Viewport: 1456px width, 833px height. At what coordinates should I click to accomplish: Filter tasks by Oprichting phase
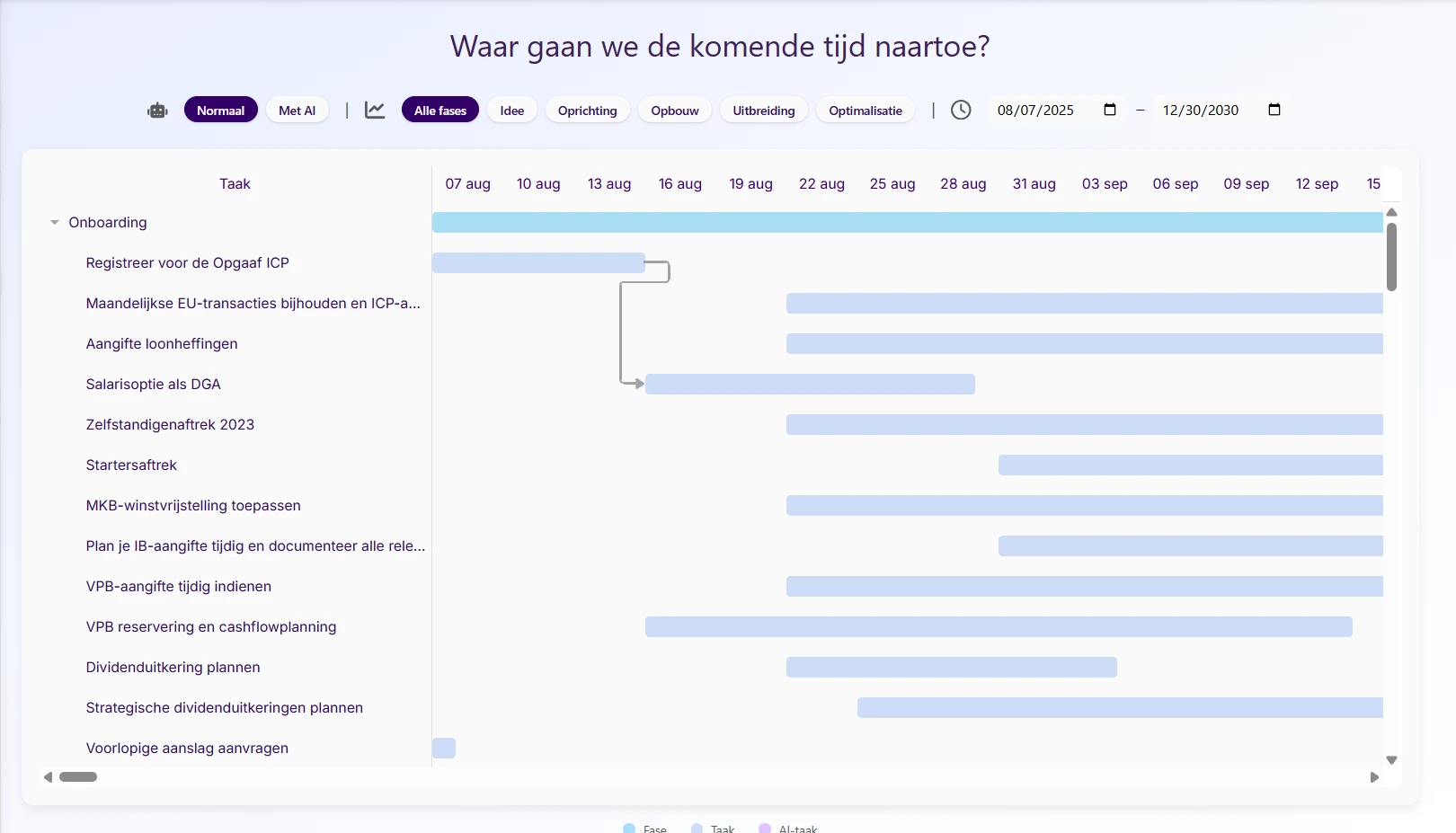tap(587, 111)
